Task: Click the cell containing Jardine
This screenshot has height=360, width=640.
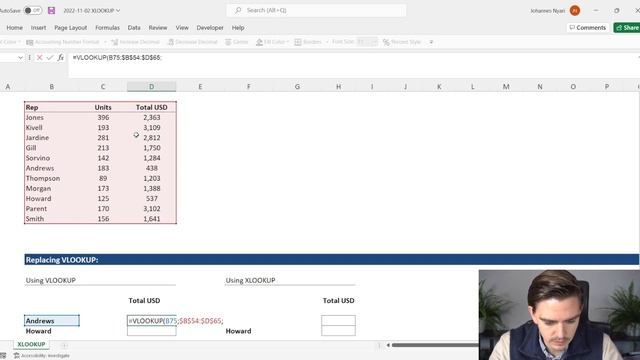Action: [x=51, y=138]
